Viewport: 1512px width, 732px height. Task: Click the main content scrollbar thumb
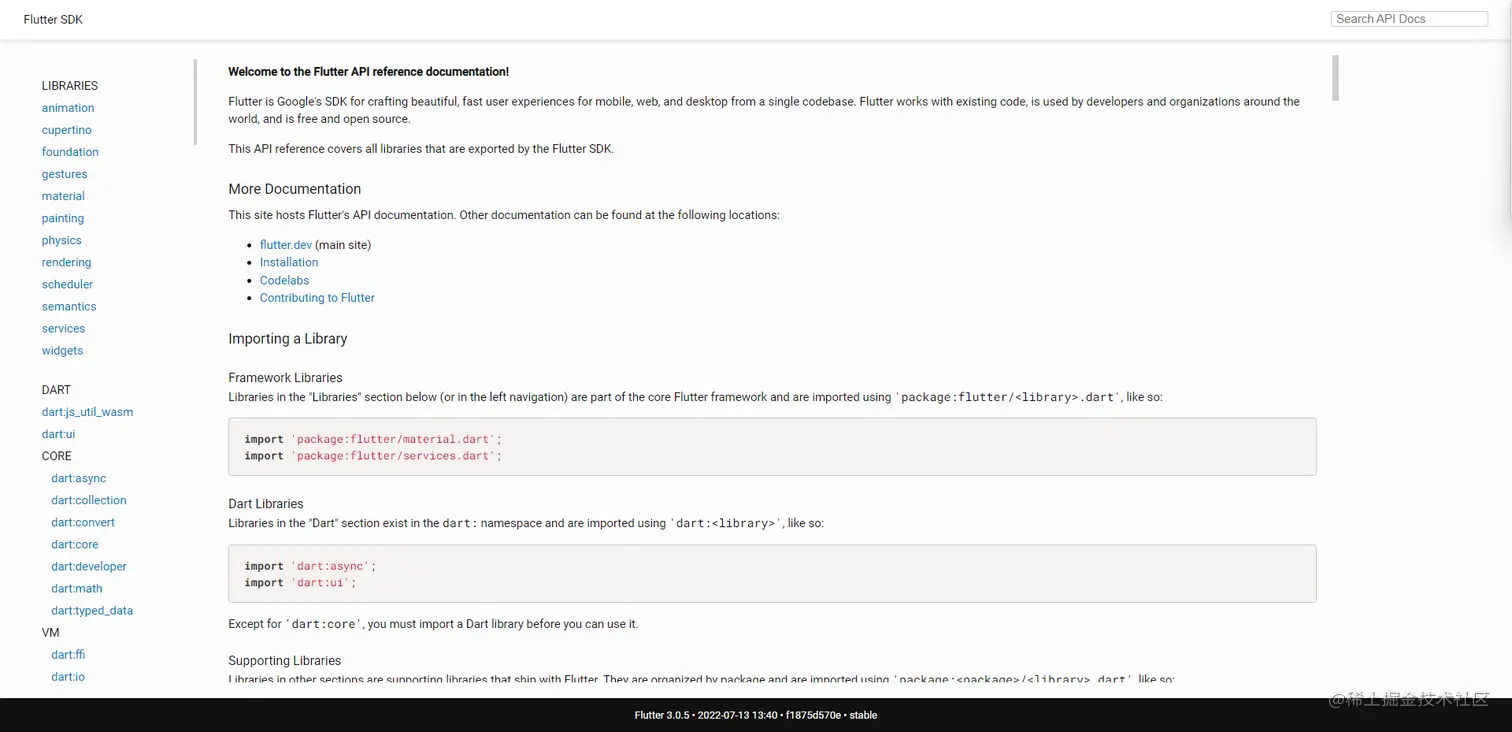click(x=1335, y=78)
